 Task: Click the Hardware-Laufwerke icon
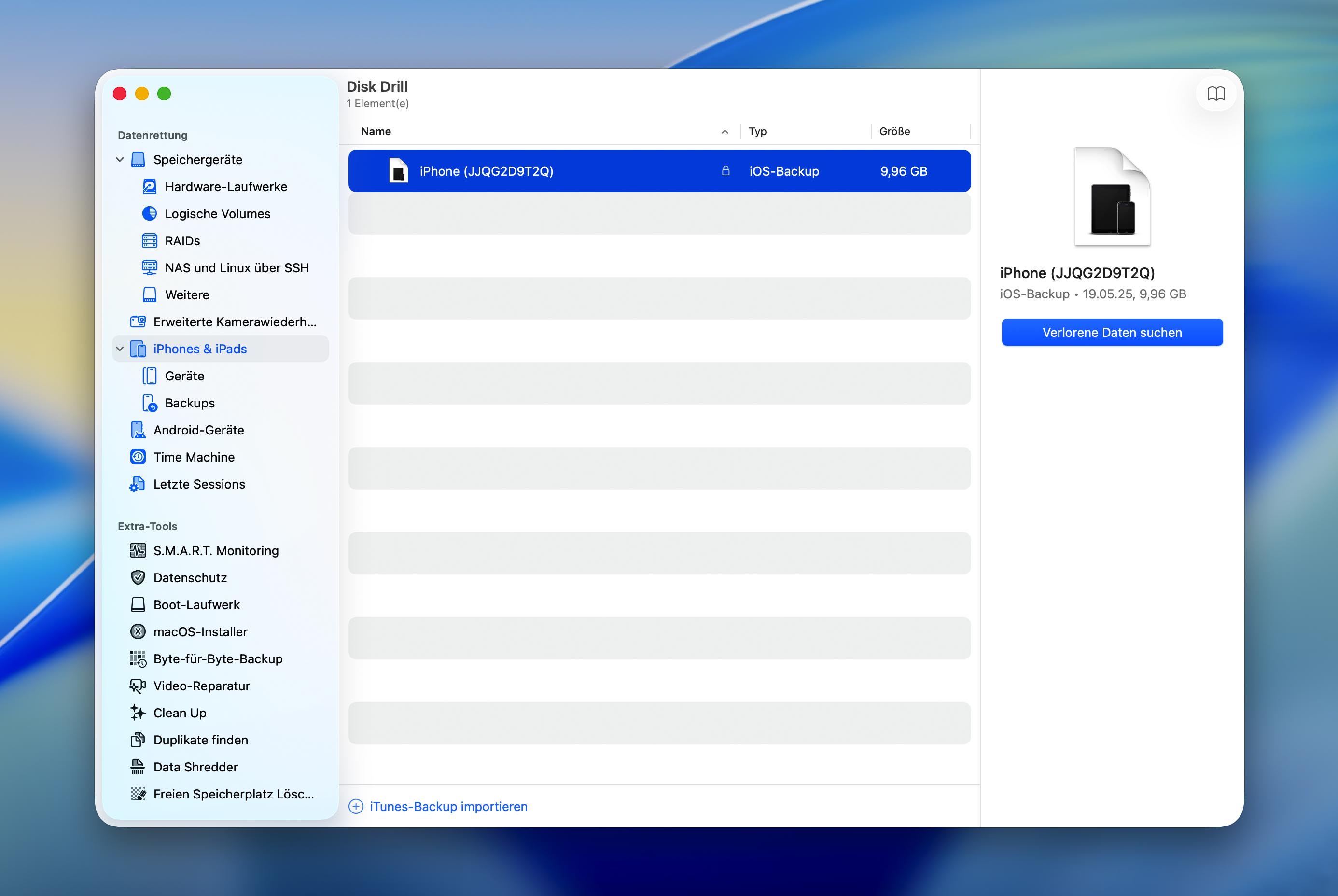[150, 187]
